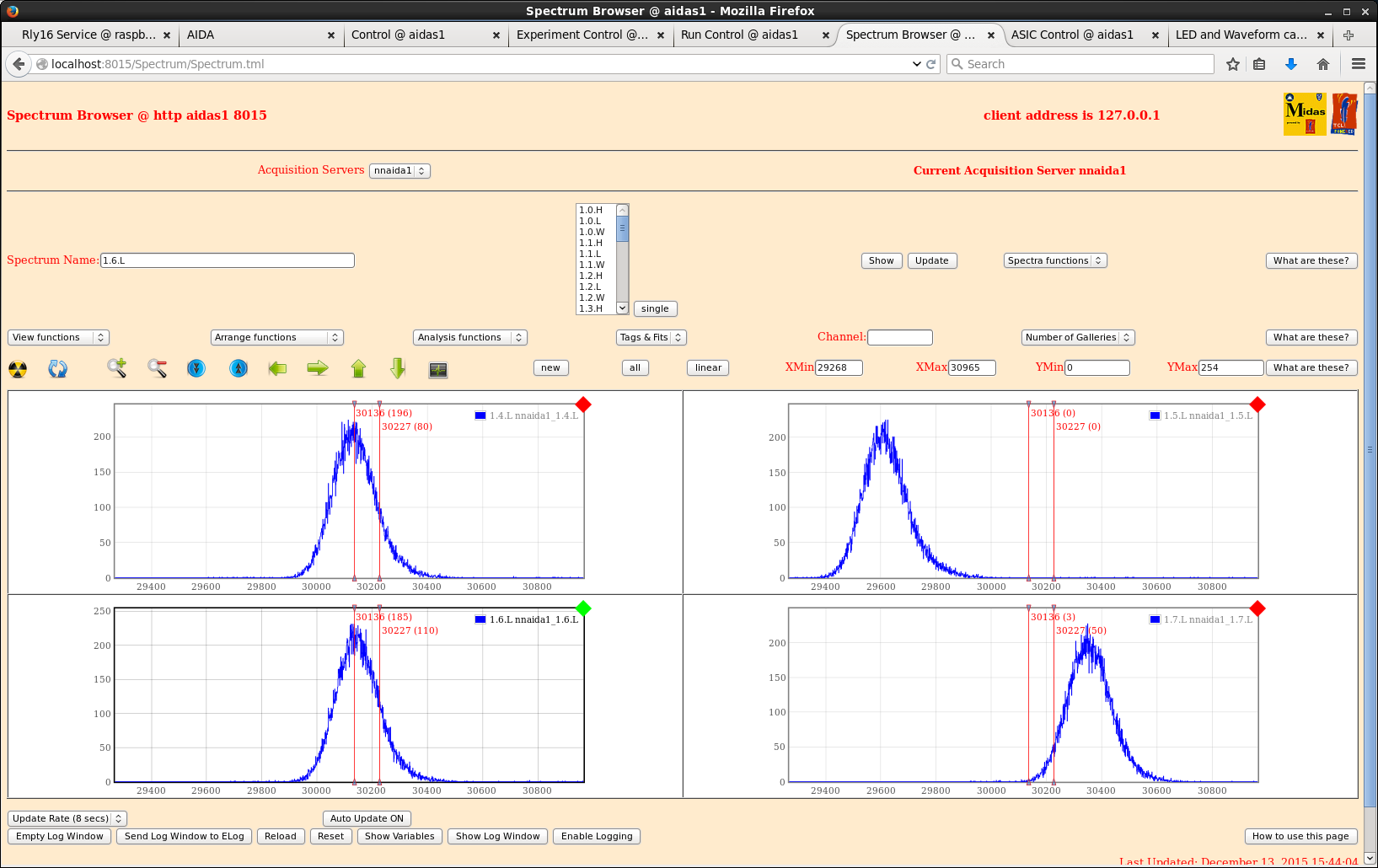This screenshot has width=1378, height=868.
Task: Toggle the linear scale button
Action: coord(708,367)
